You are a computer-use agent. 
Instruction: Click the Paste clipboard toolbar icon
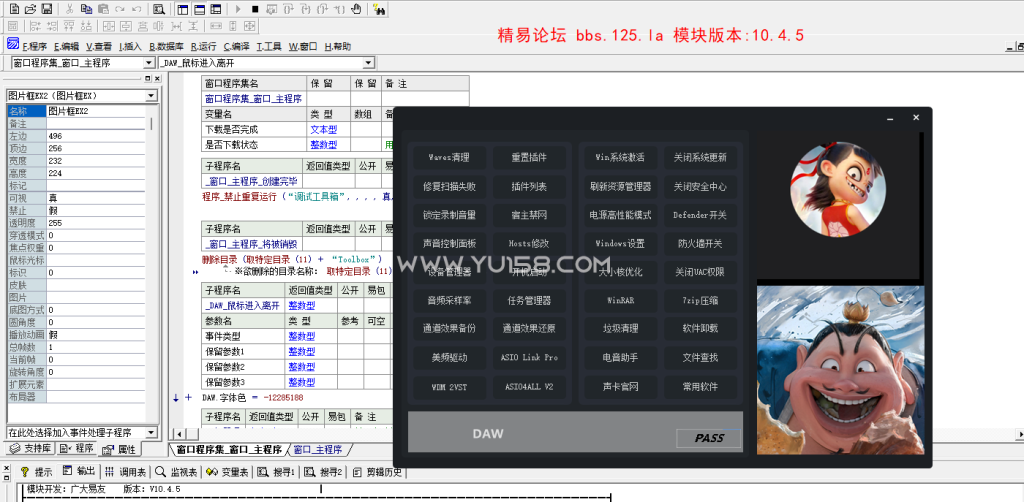pyautogui.click(x=103, y=9)
